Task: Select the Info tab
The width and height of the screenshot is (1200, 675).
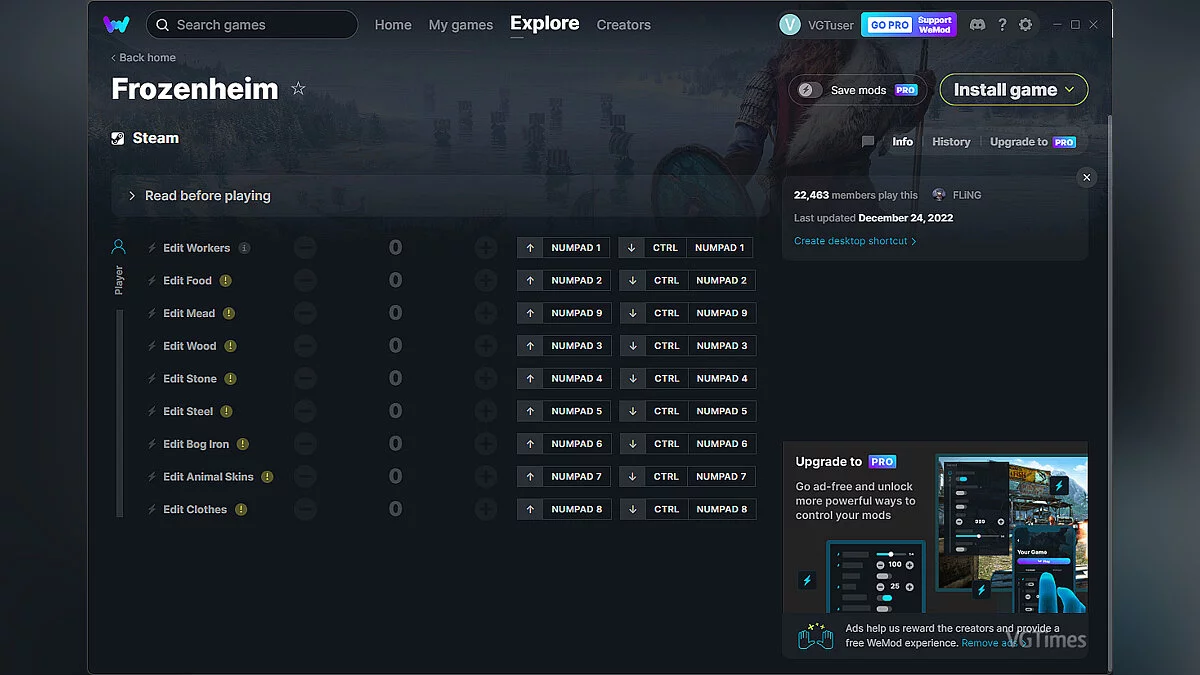Action: [903, 142]
